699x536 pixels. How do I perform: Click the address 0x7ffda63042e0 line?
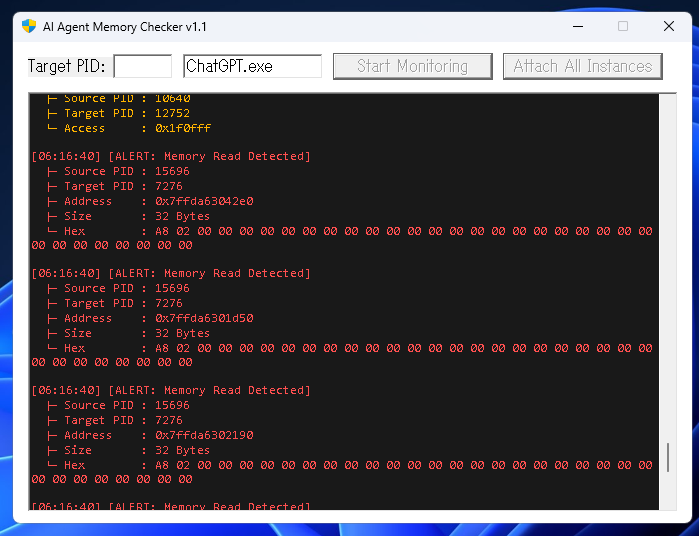(x=150, y=201)
